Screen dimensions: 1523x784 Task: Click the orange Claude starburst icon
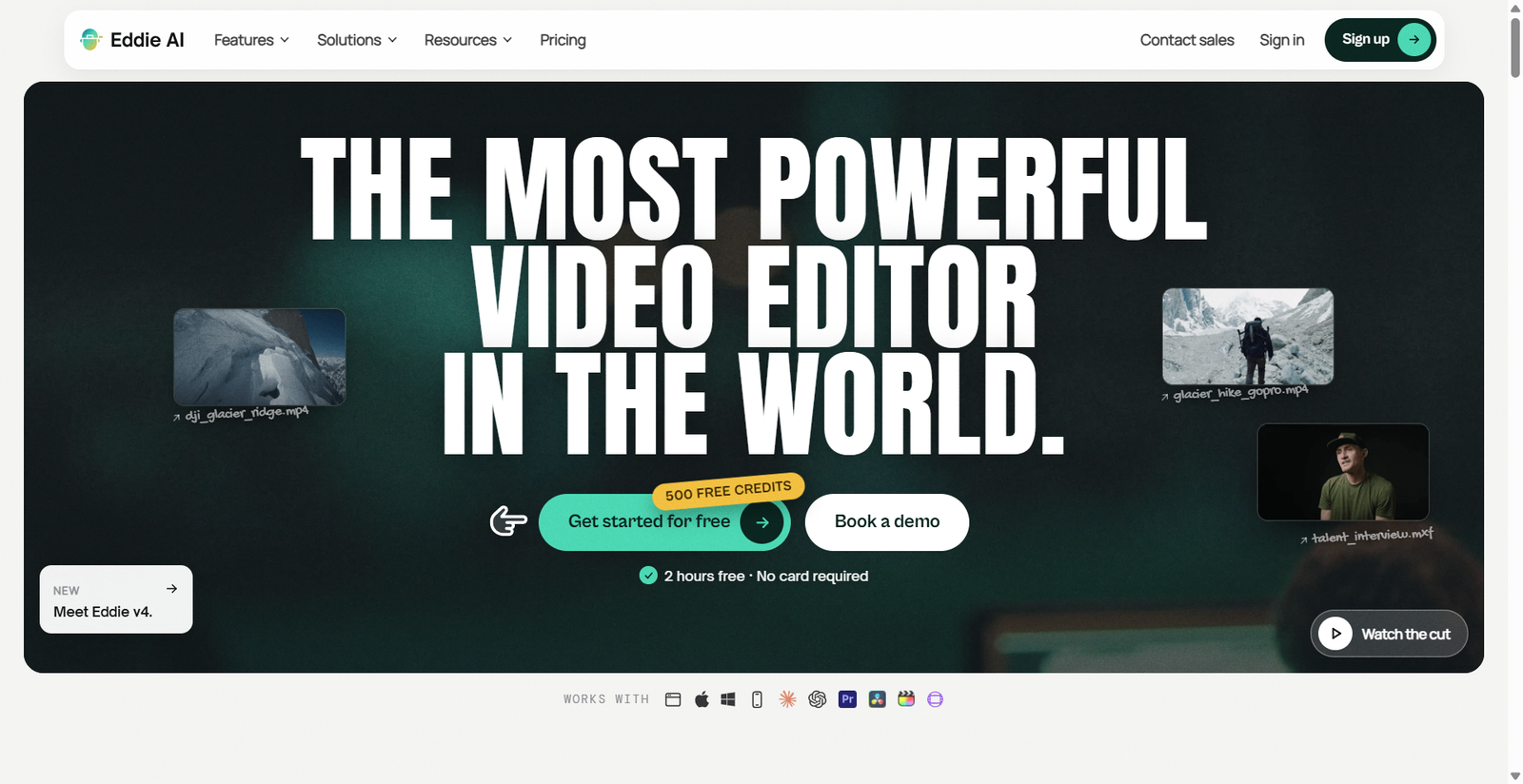pos(787,699)
